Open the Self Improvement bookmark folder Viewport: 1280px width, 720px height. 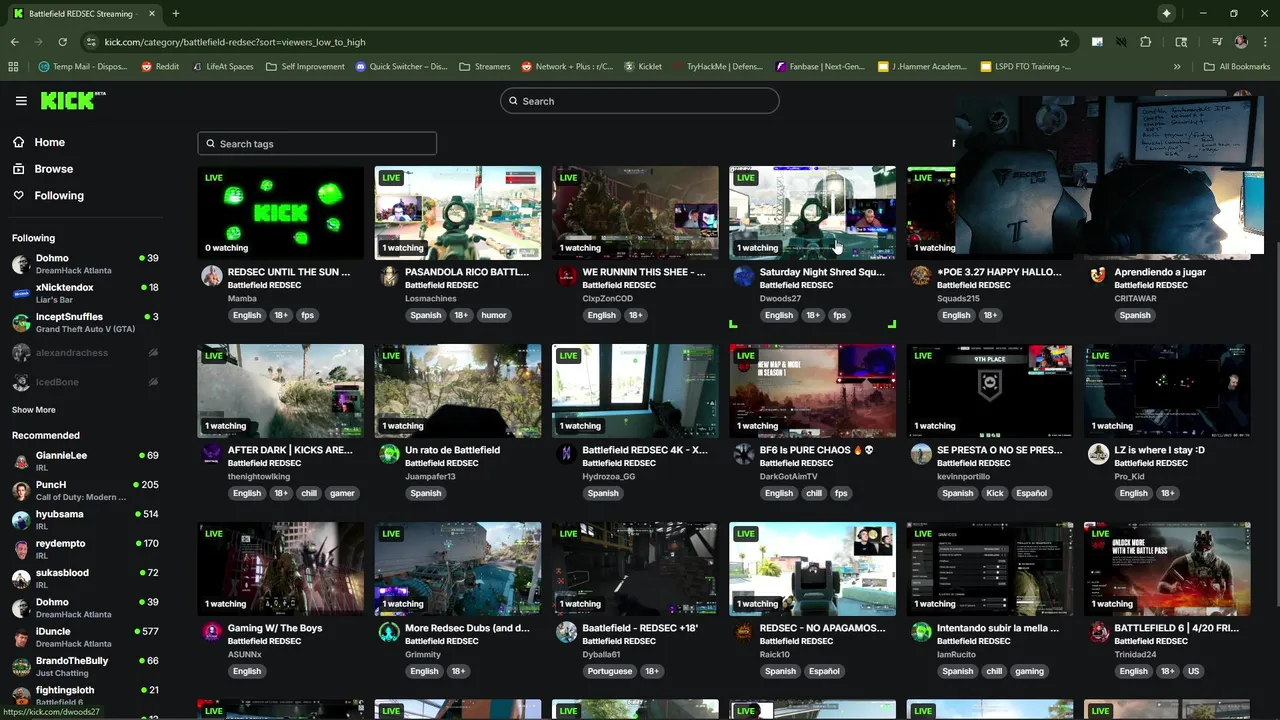[305, 67]
